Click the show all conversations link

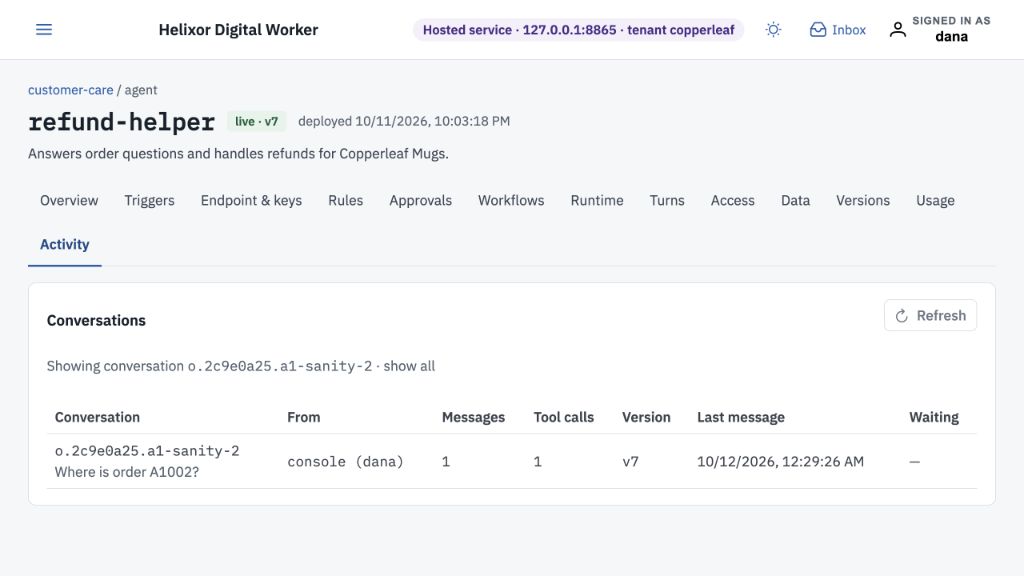409,366
